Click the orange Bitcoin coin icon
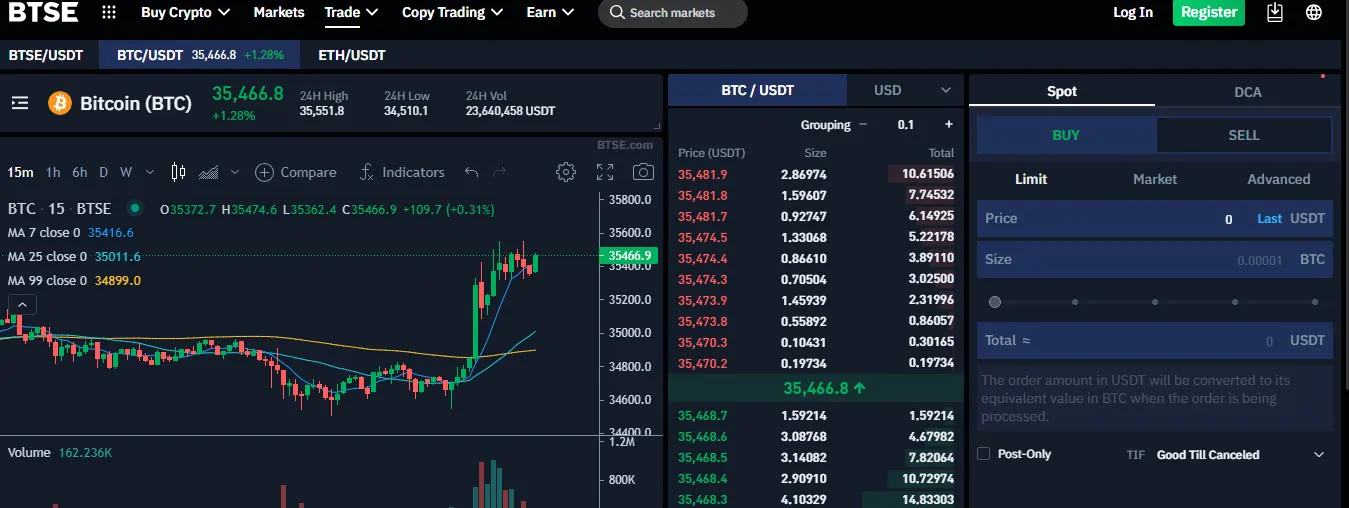Viewport: 1349px width, 508px height. (x=60, y=103)
